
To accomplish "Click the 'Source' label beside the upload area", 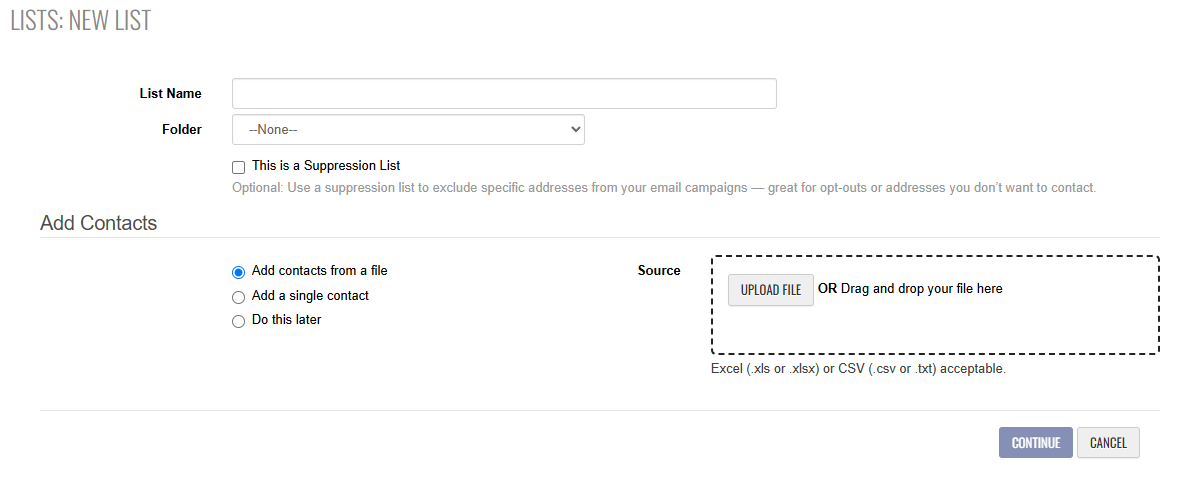I will 659,271.
